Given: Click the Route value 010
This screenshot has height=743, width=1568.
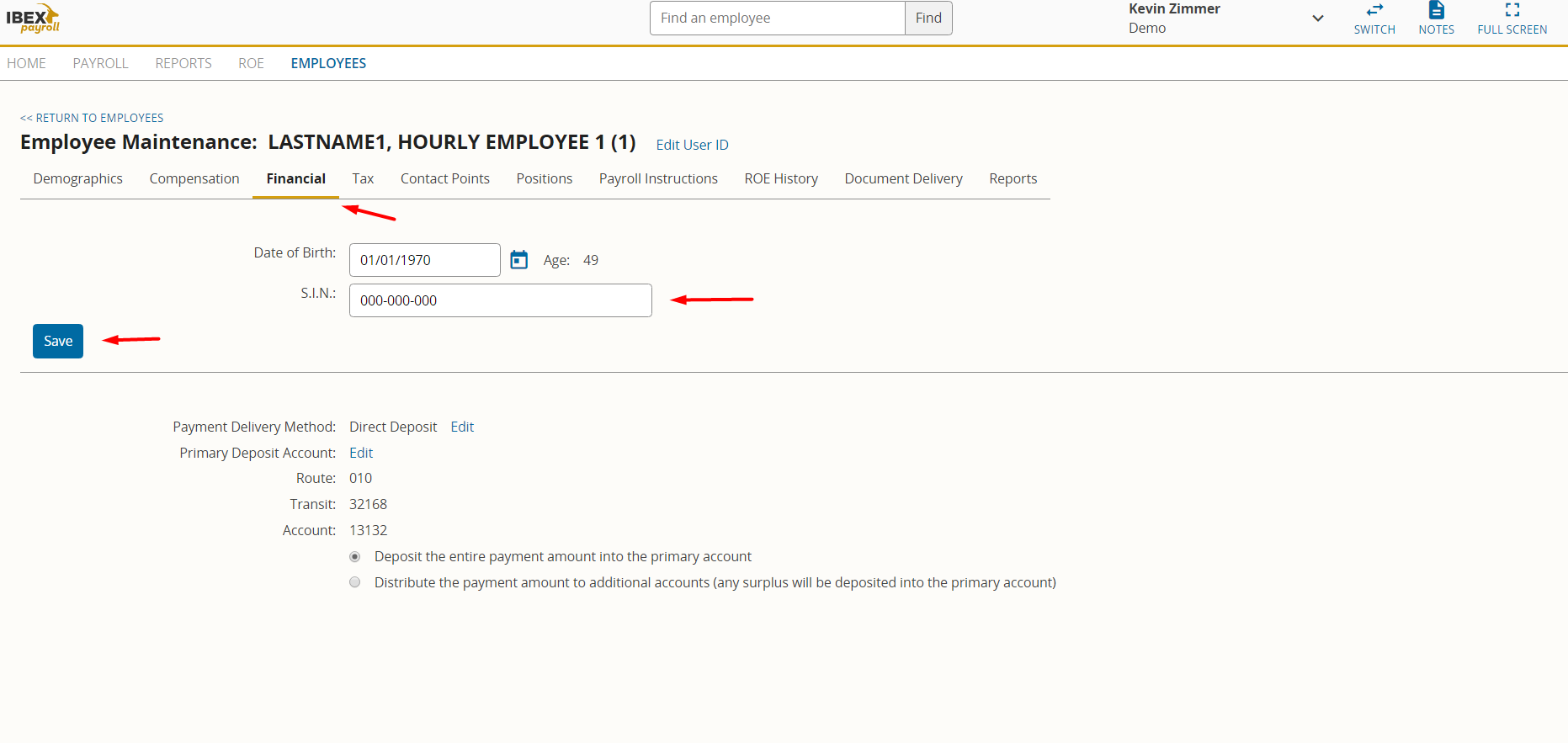Looking at the screenshot, I should click(360, 478).
